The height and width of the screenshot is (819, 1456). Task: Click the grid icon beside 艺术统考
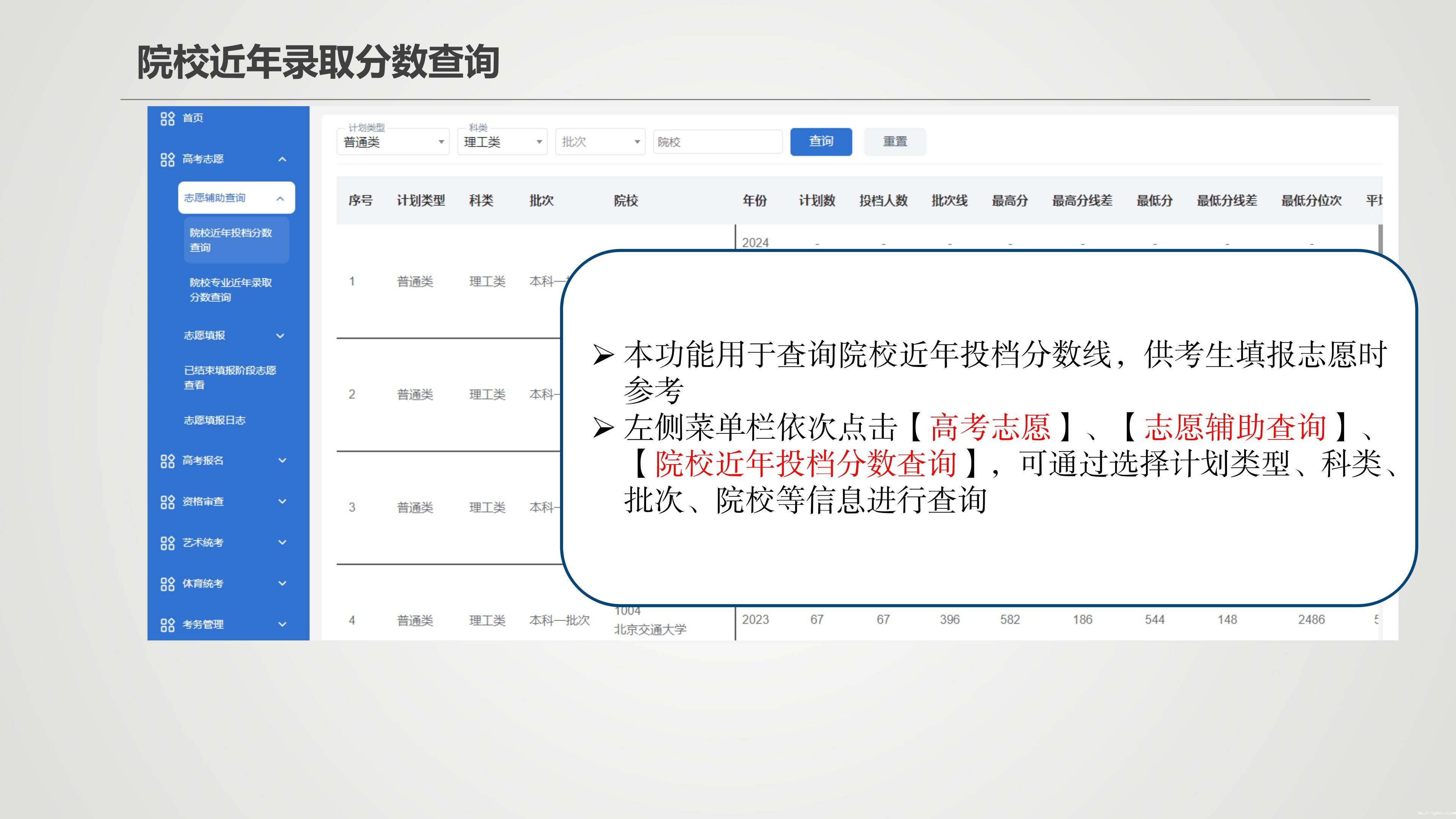coord(167,543)
